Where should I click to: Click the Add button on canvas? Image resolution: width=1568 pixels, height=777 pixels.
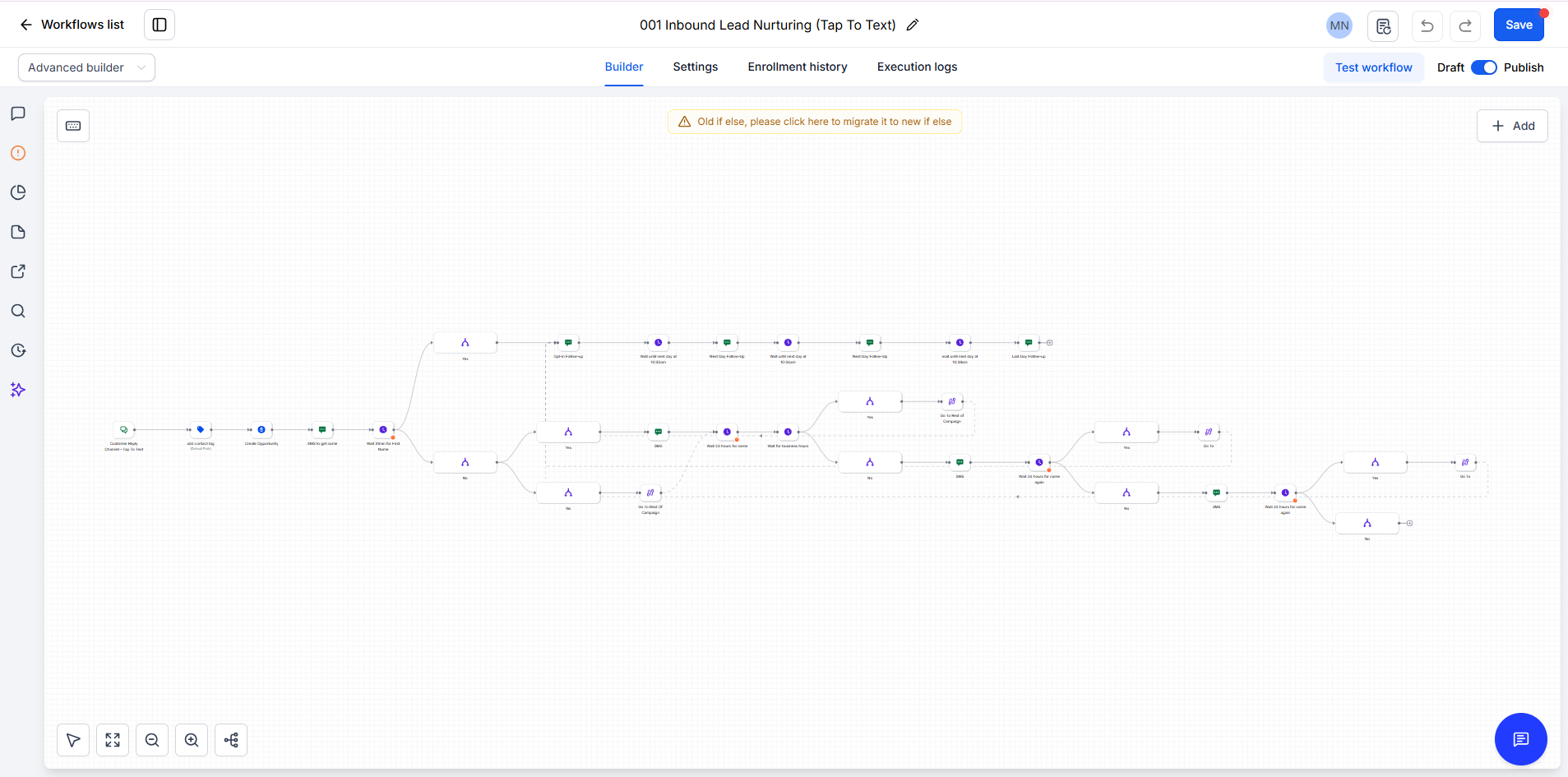(x=1512, y=126)
